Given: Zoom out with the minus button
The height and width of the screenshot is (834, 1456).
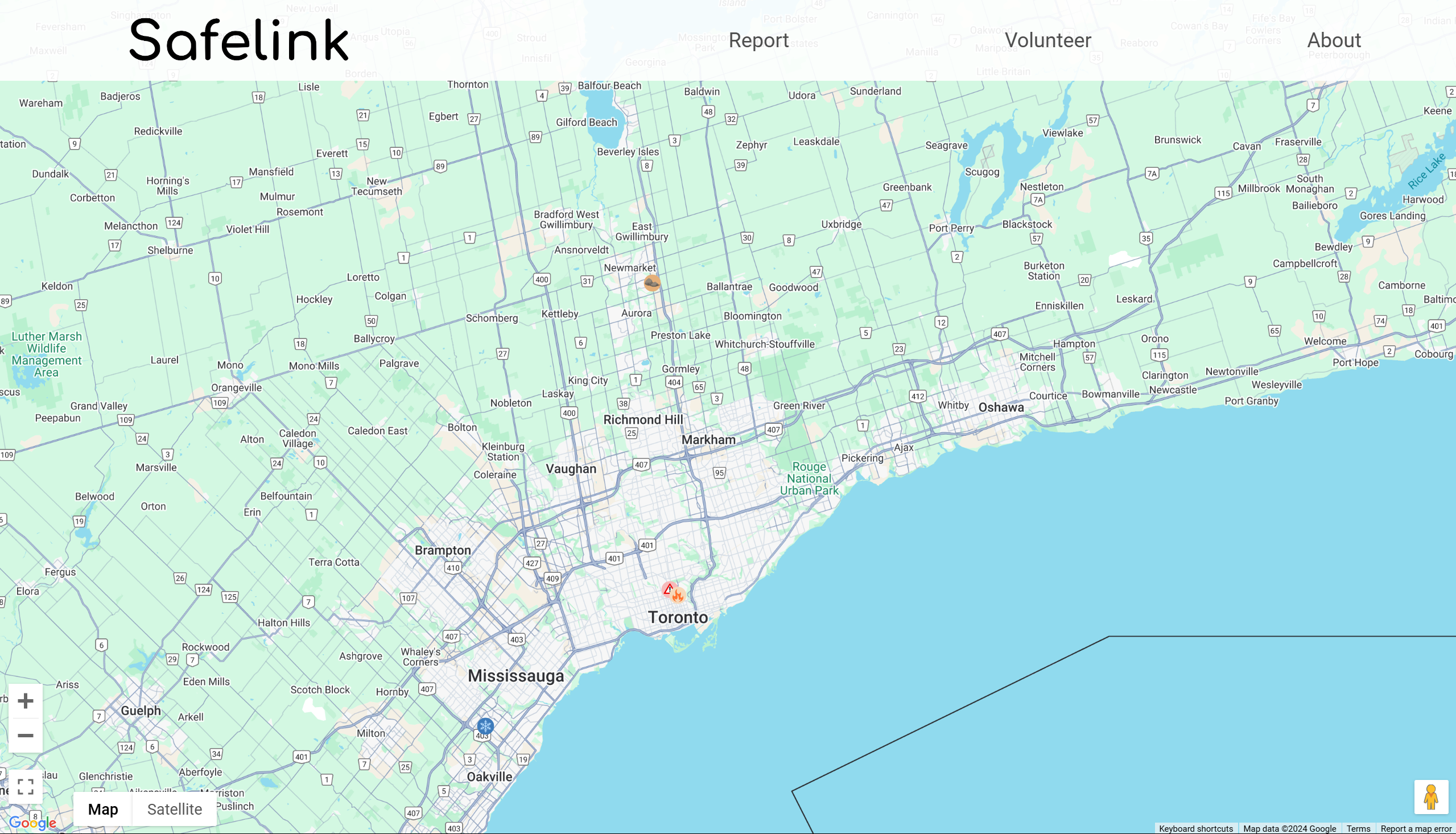Looking at the screenshot, I should click(25, 736).
